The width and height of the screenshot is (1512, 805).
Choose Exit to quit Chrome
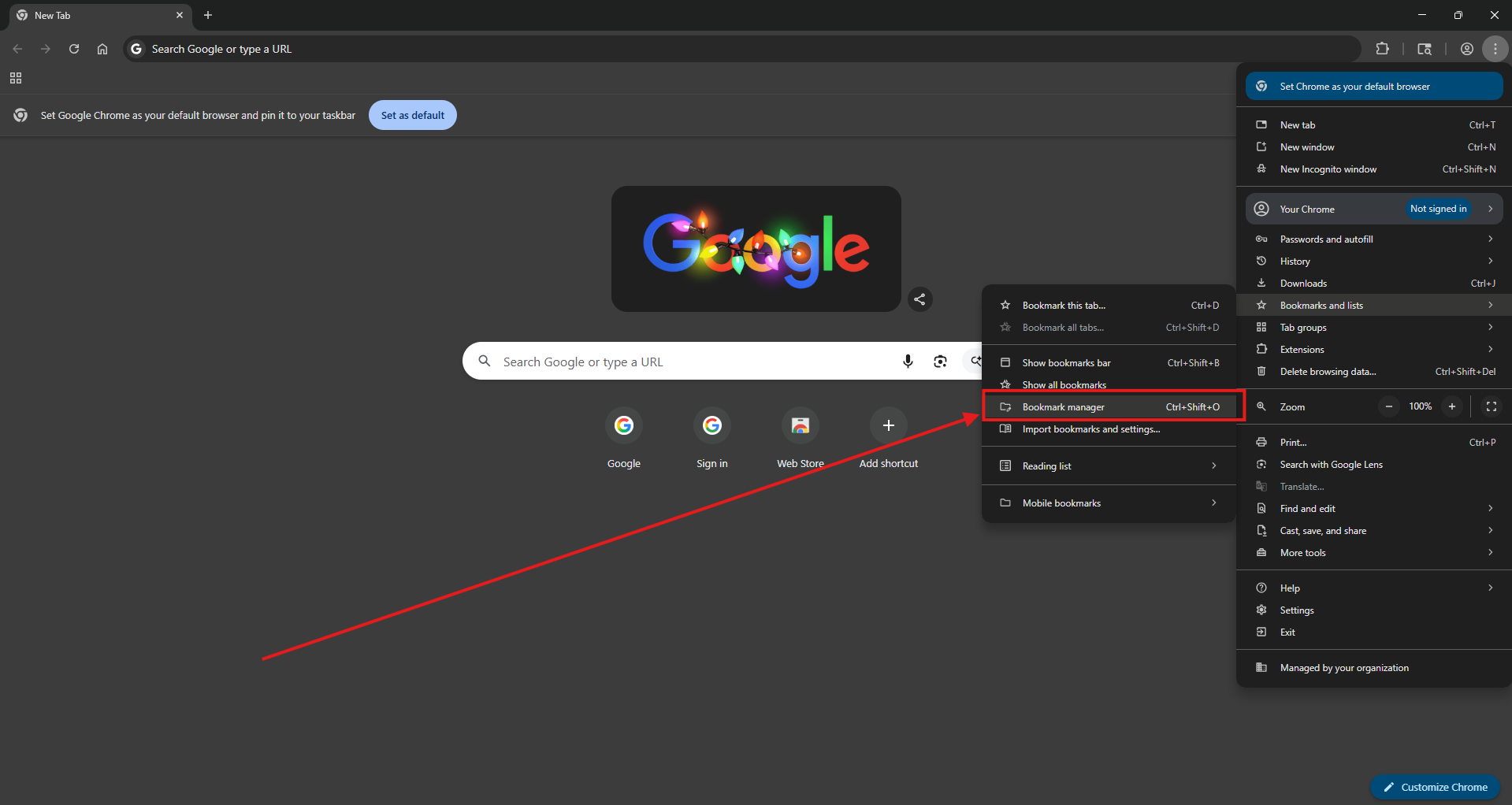1374,632
